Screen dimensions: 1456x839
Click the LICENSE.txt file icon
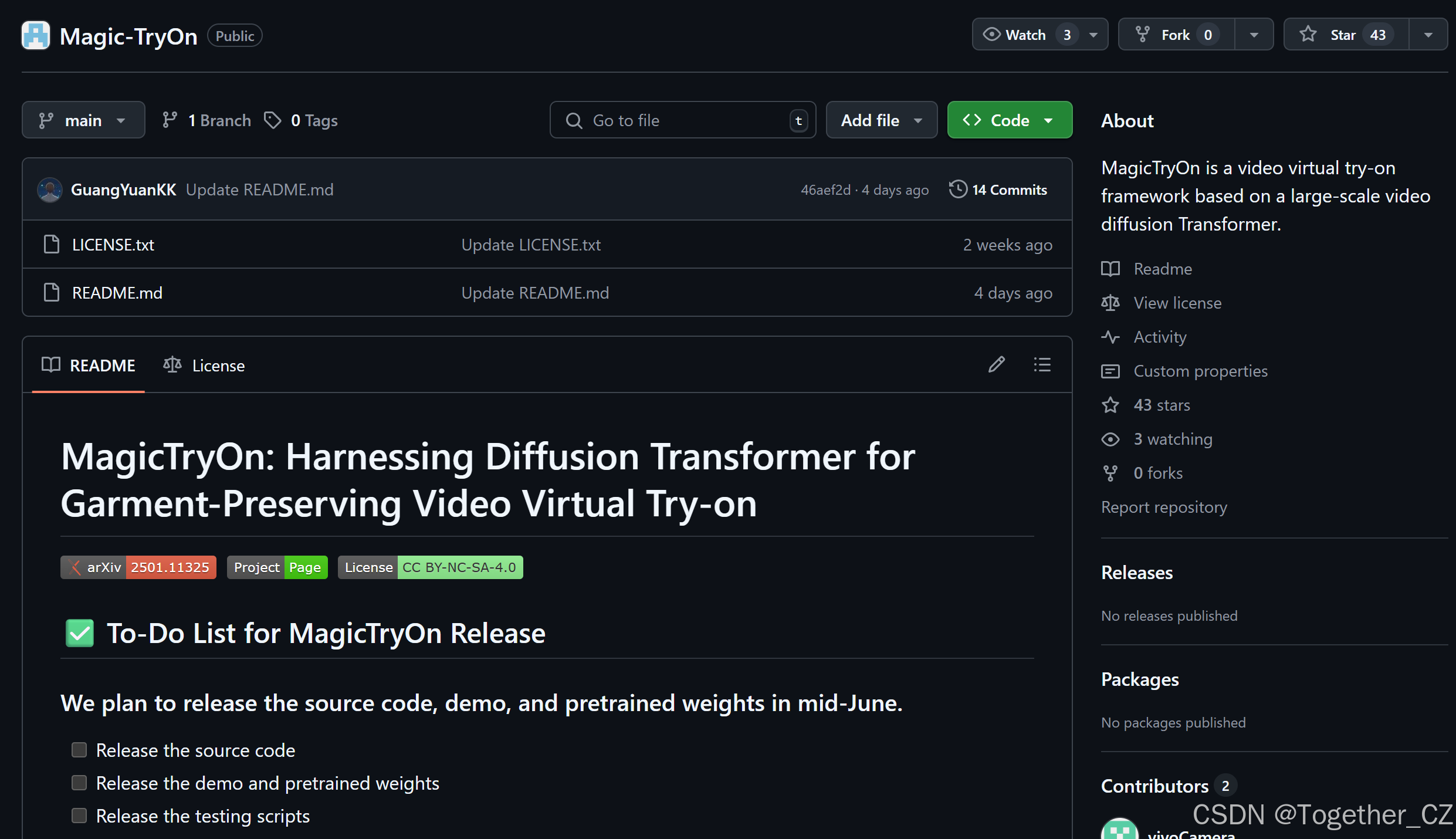tap(52, 245)
